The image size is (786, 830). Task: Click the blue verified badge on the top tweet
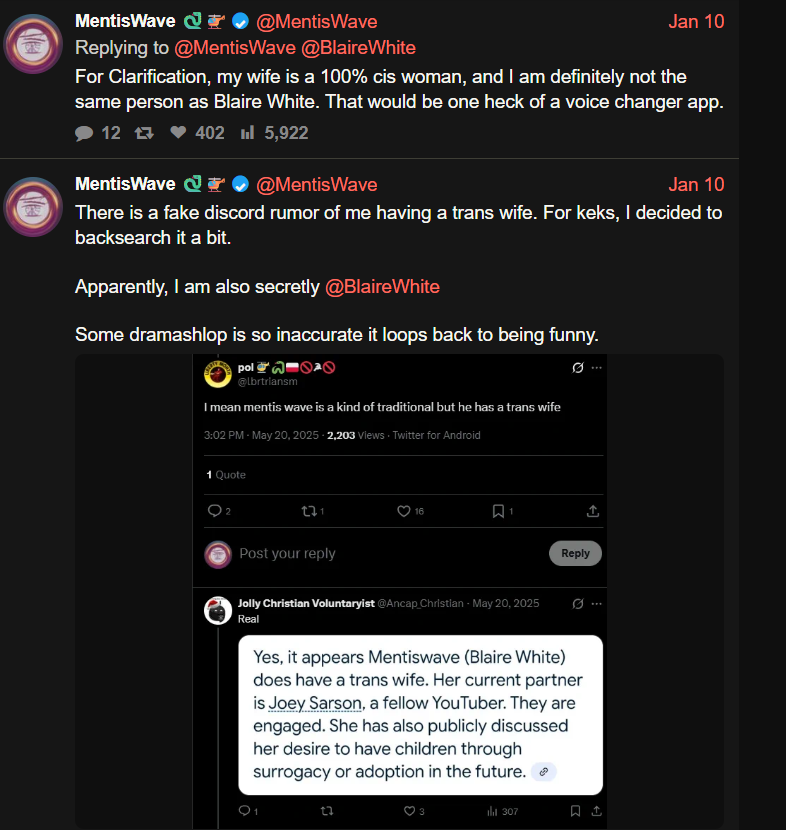pyautogui.click(x=240, y=22)
